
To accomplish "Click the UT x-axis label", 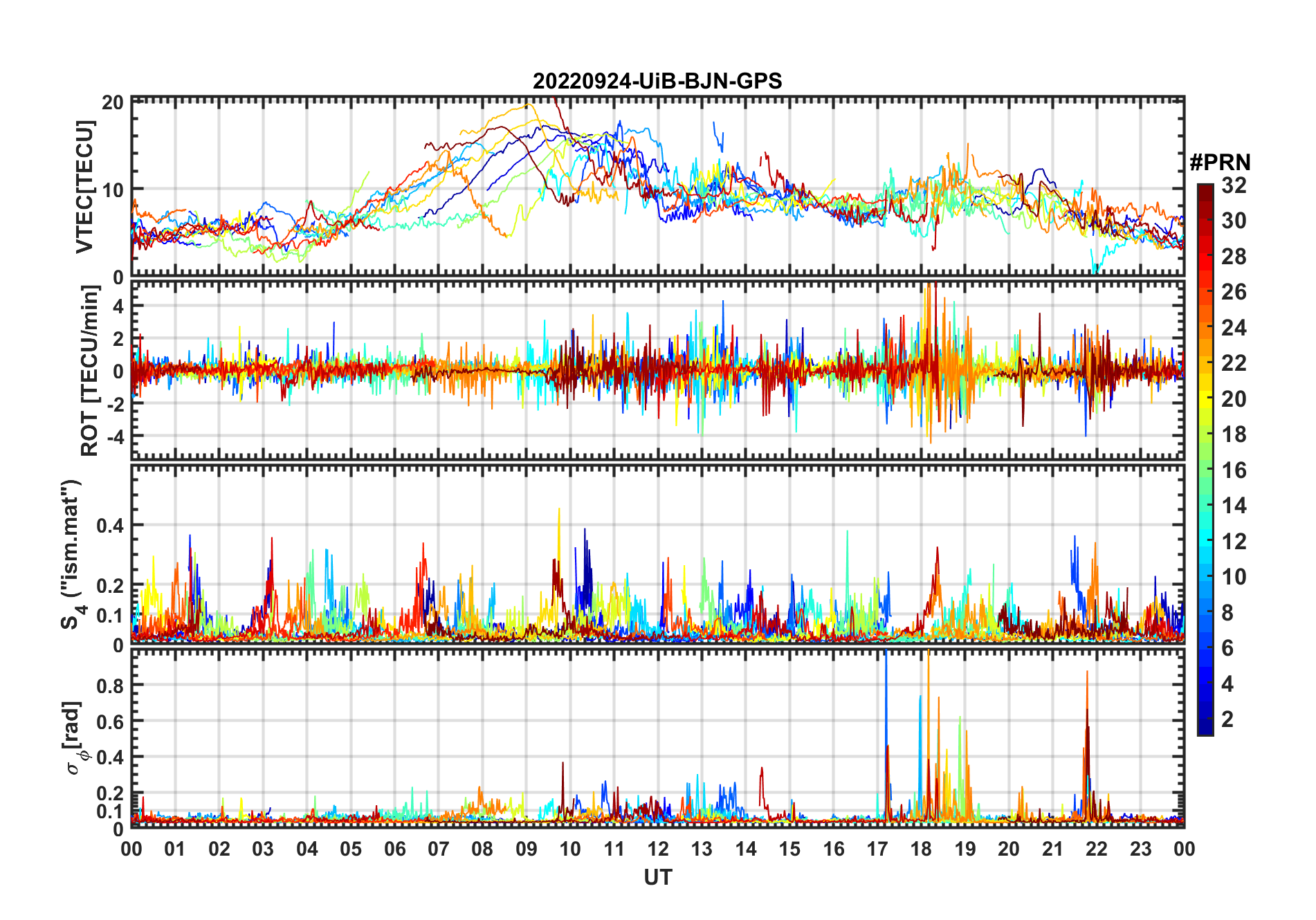I will tap(658, 877).
